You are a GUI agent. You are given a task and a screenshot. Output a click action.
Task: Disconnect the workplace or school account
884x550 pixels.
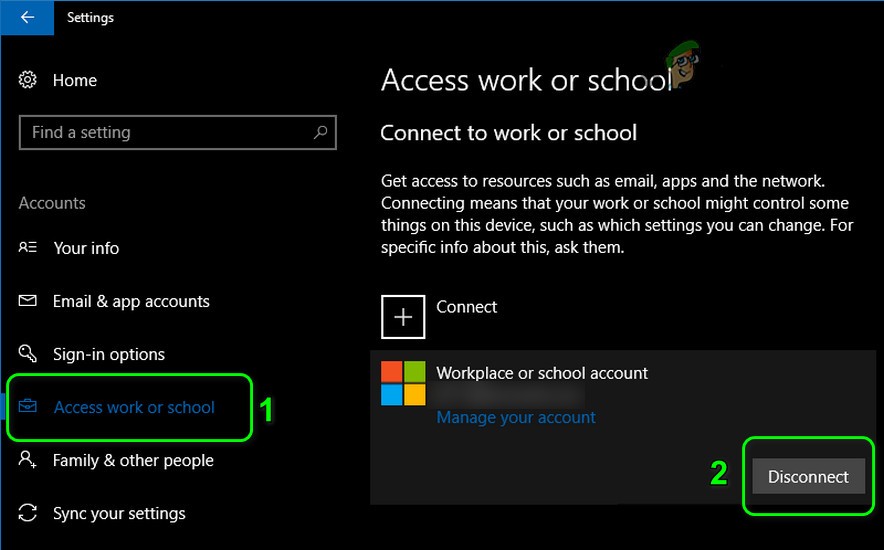(808, 477)
